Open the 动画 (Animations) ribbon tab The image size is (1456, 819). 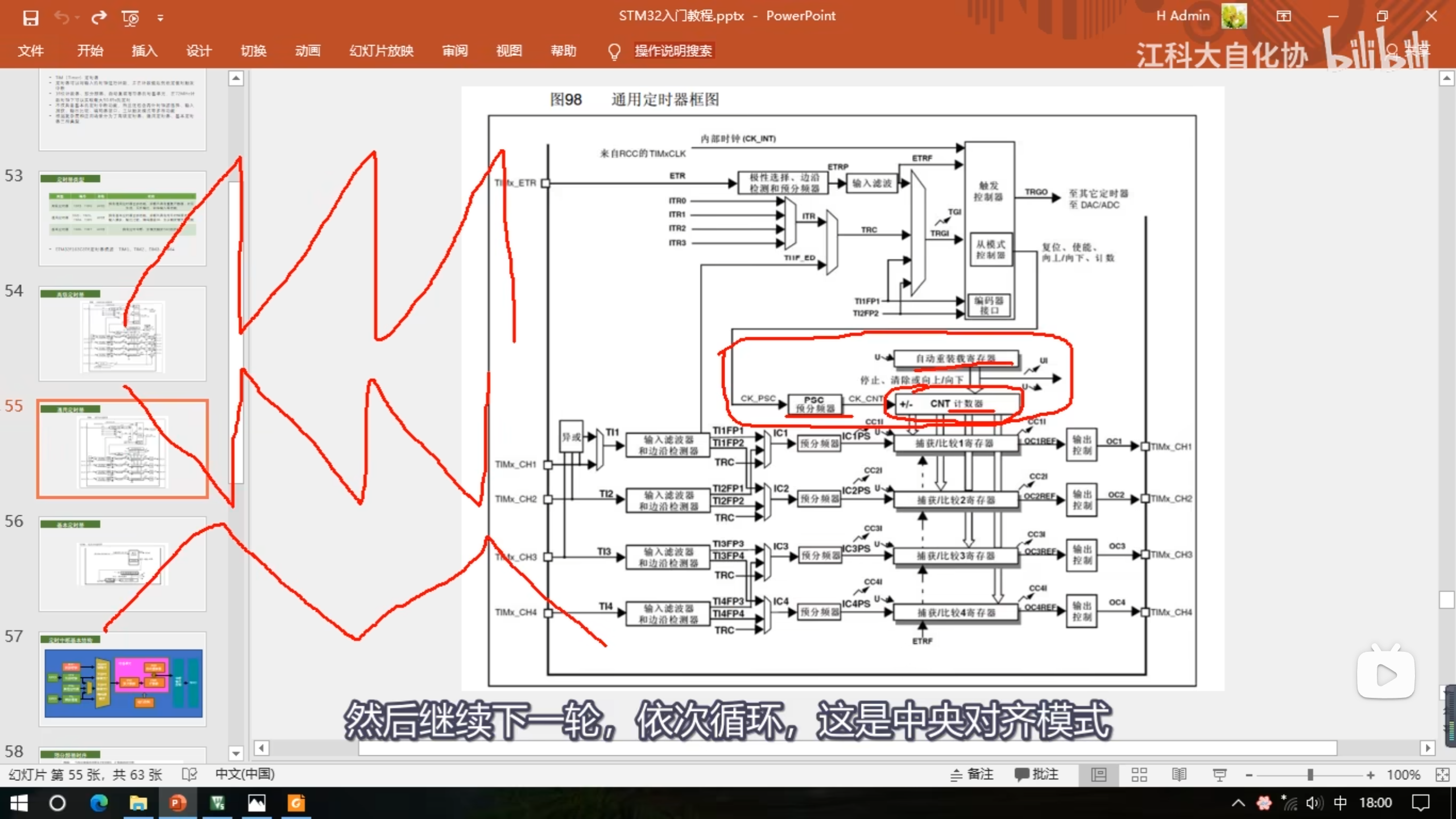pos(308,51)
